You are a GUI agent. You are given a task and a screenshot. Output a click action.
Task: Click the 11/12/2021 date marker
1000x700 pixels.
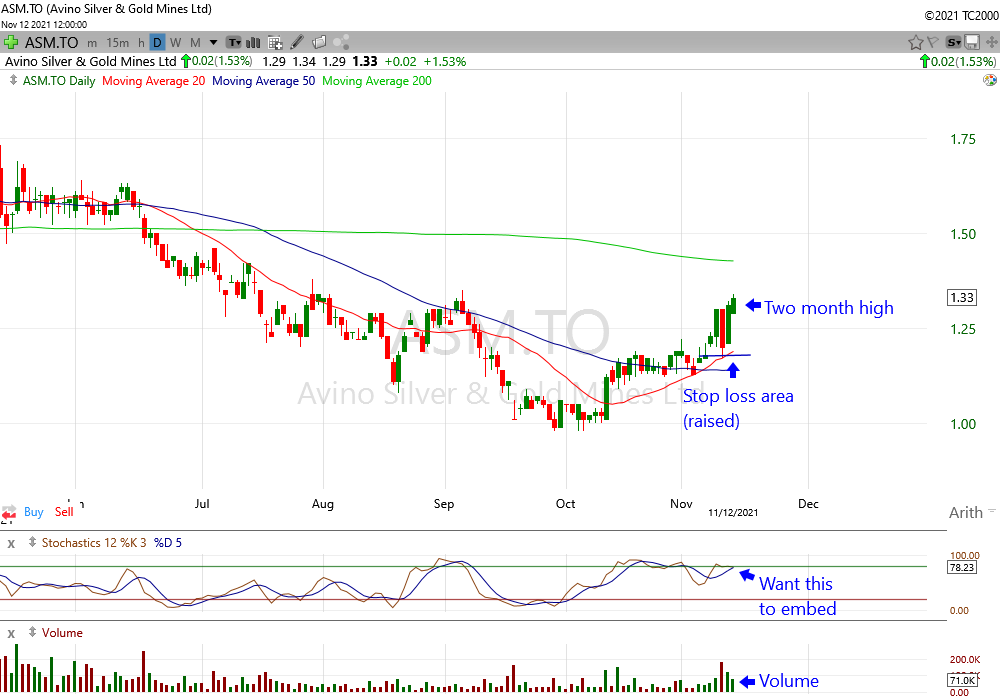[733, 513]
